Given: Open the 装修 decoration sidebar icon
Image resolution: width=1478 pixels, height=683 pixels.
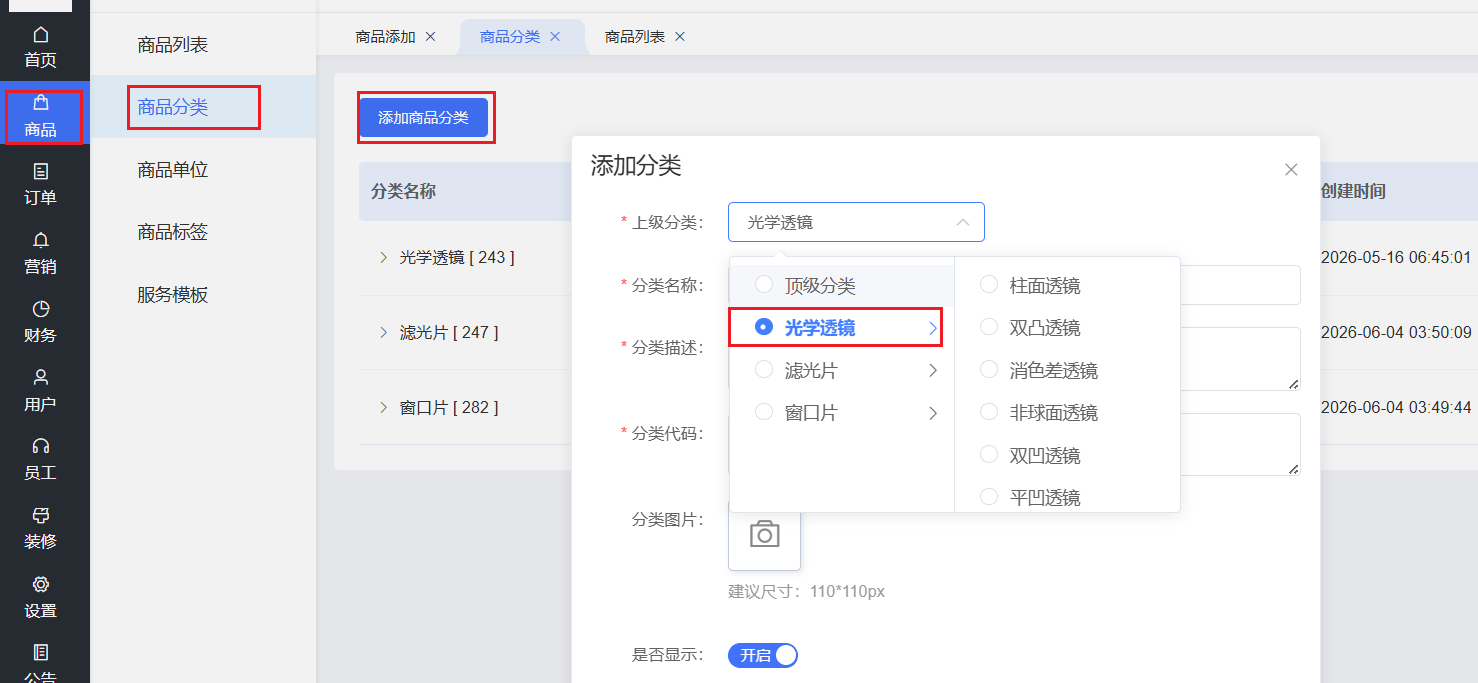Looking at the screenshot, I should pyautogui.click(x=41, y=516).
